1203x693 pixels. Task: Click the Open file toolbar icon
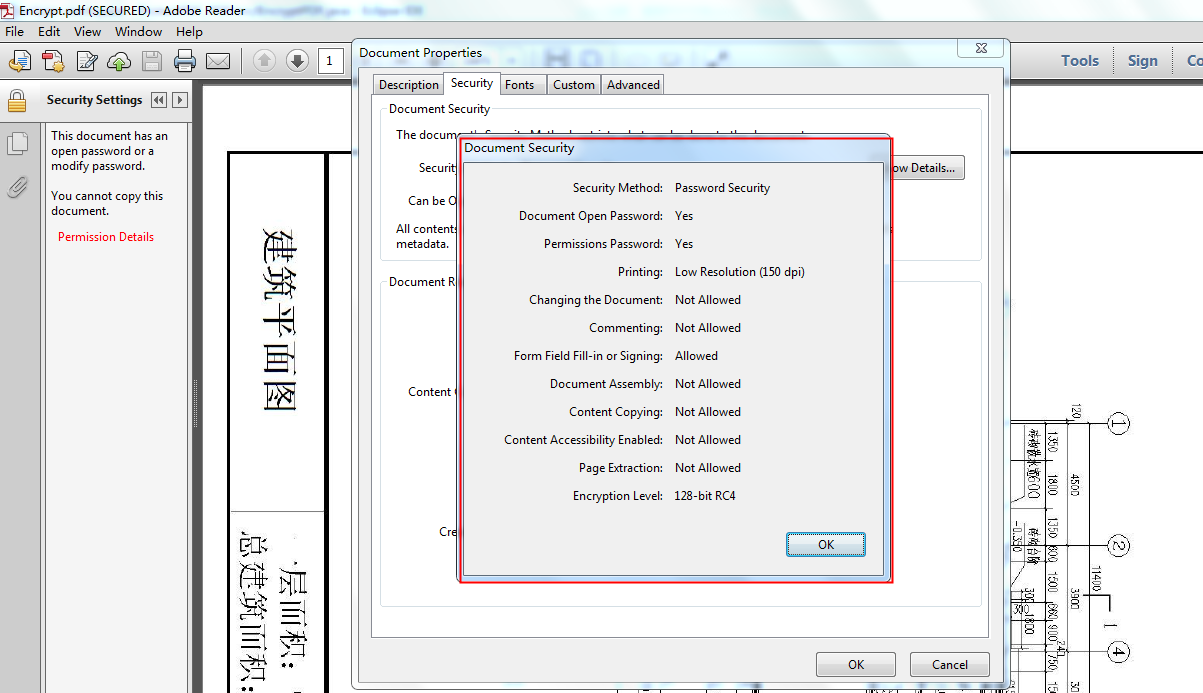coord(19,61)
